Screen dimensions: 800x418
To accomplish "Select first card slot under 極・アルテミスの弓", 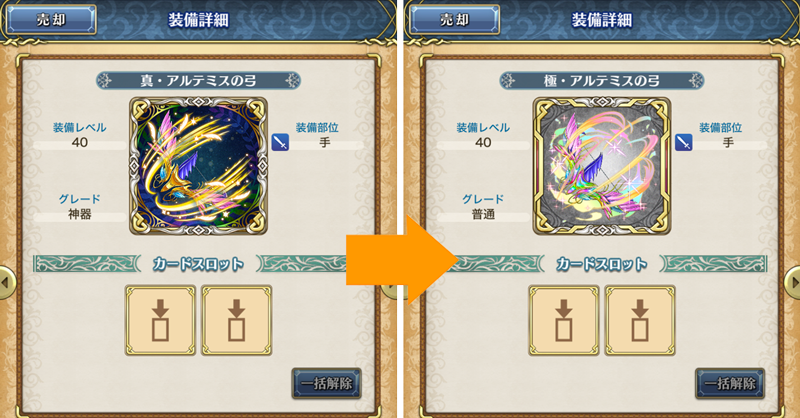I will [564, 321].
